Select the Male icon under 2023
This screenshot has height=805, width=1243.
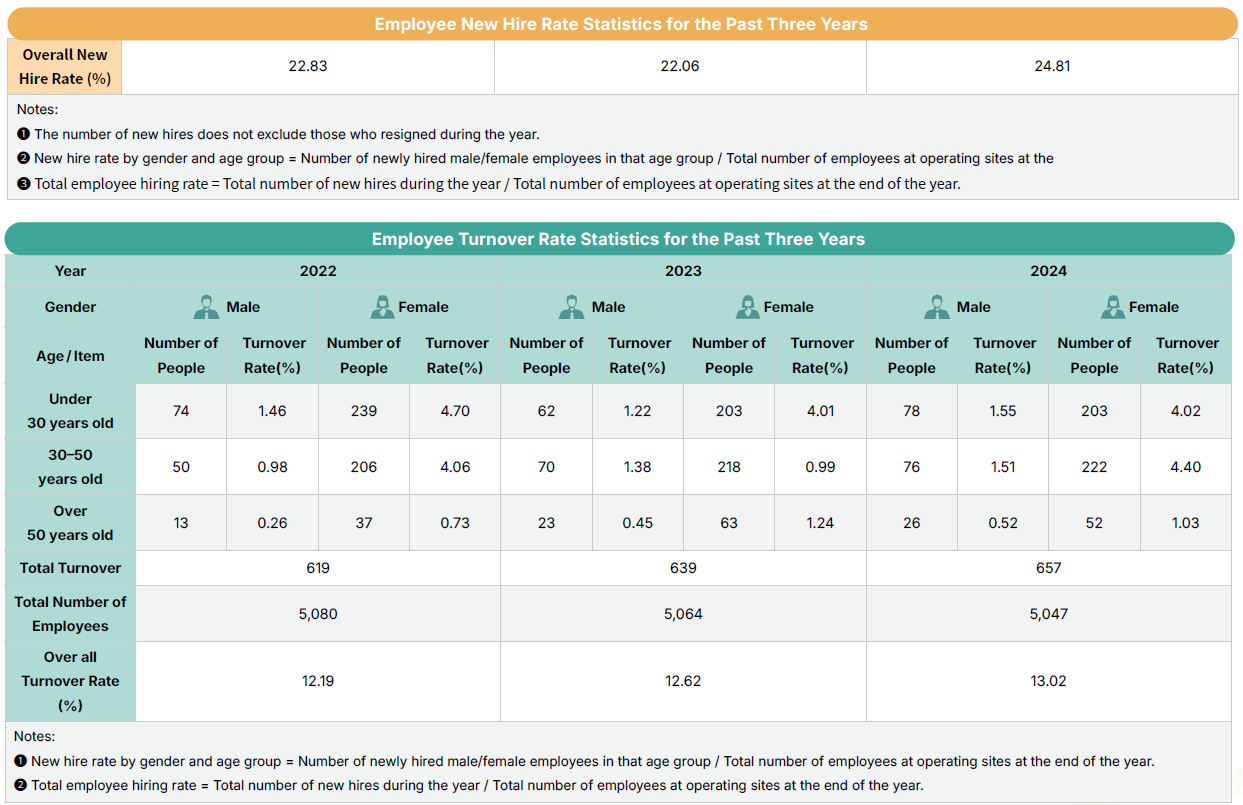pyautogui.click(x=571, y=307)
